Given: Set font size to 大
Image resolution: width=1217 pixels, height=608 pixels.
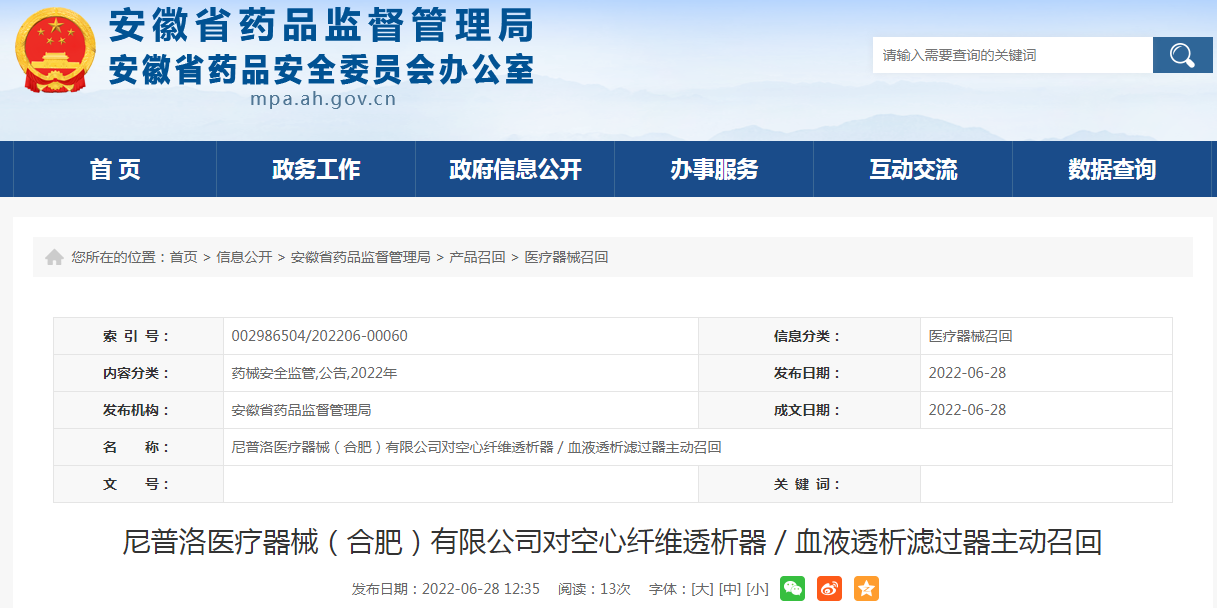Looking at the screenshot, I should 703,589.
